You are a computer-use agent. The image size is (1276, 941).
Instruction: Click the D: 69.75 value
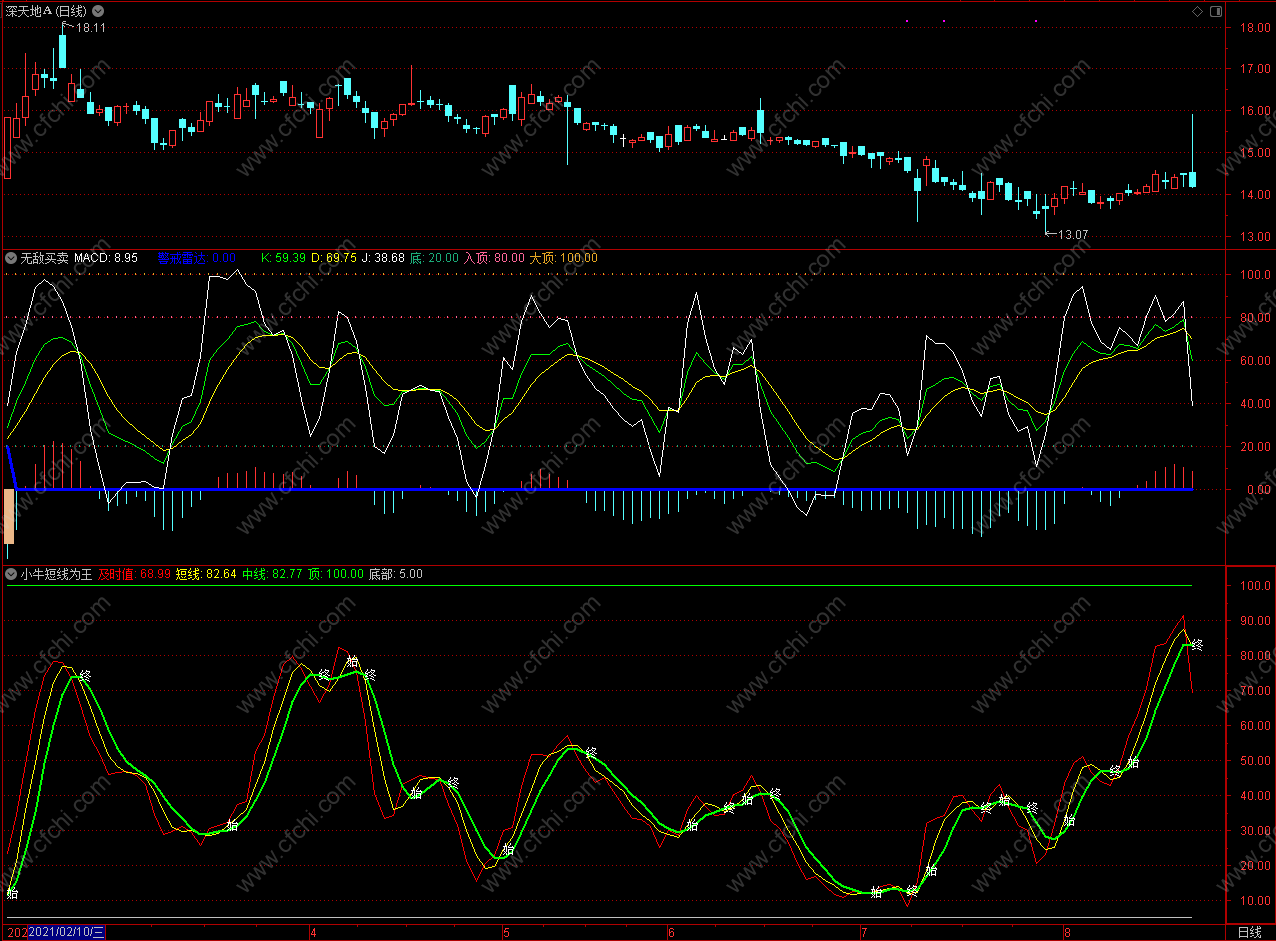click(x=333, y=258)
